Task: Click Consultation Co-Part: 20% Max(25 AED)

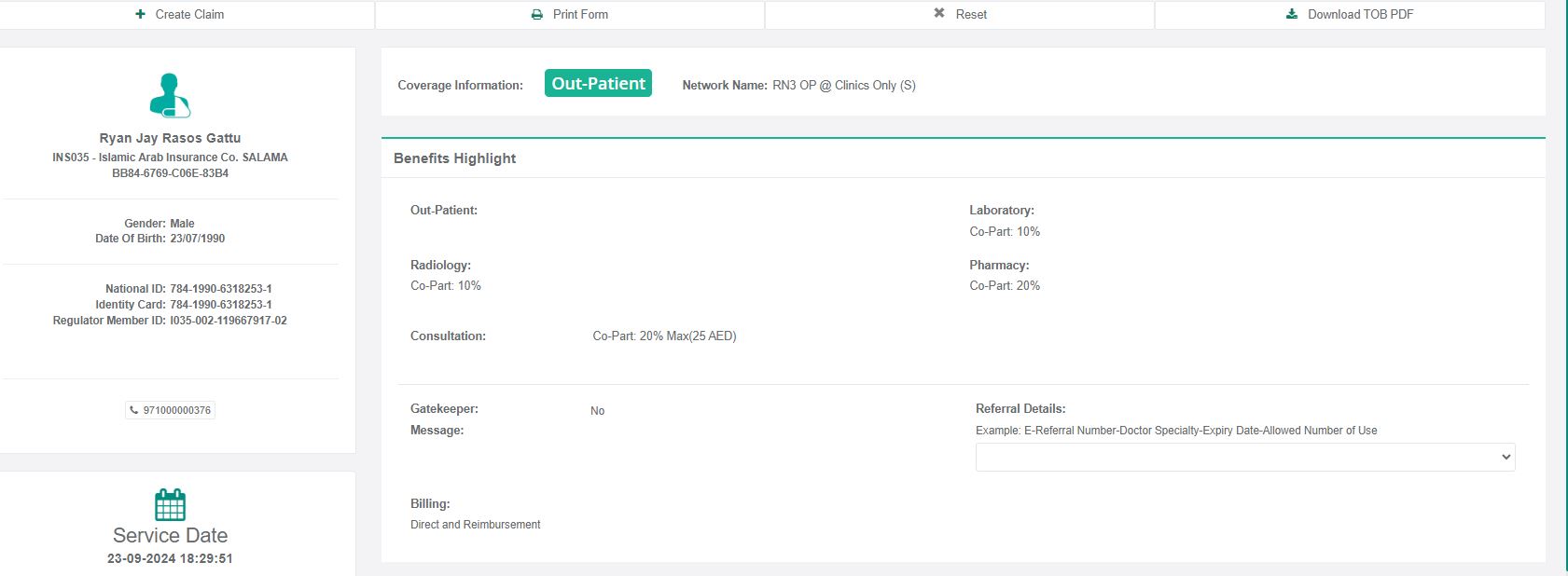Action: tap(664, 336)
